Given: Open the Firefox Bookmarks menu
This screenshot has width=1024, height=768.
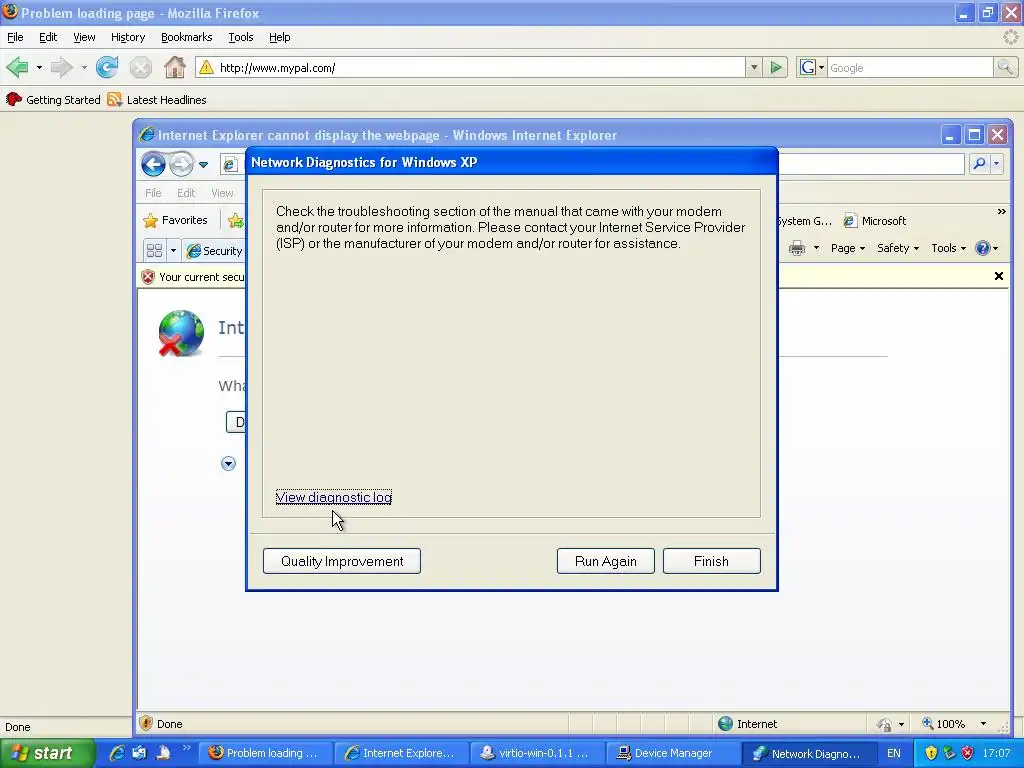Looking at the screenshot, I should tap(187, 37).
